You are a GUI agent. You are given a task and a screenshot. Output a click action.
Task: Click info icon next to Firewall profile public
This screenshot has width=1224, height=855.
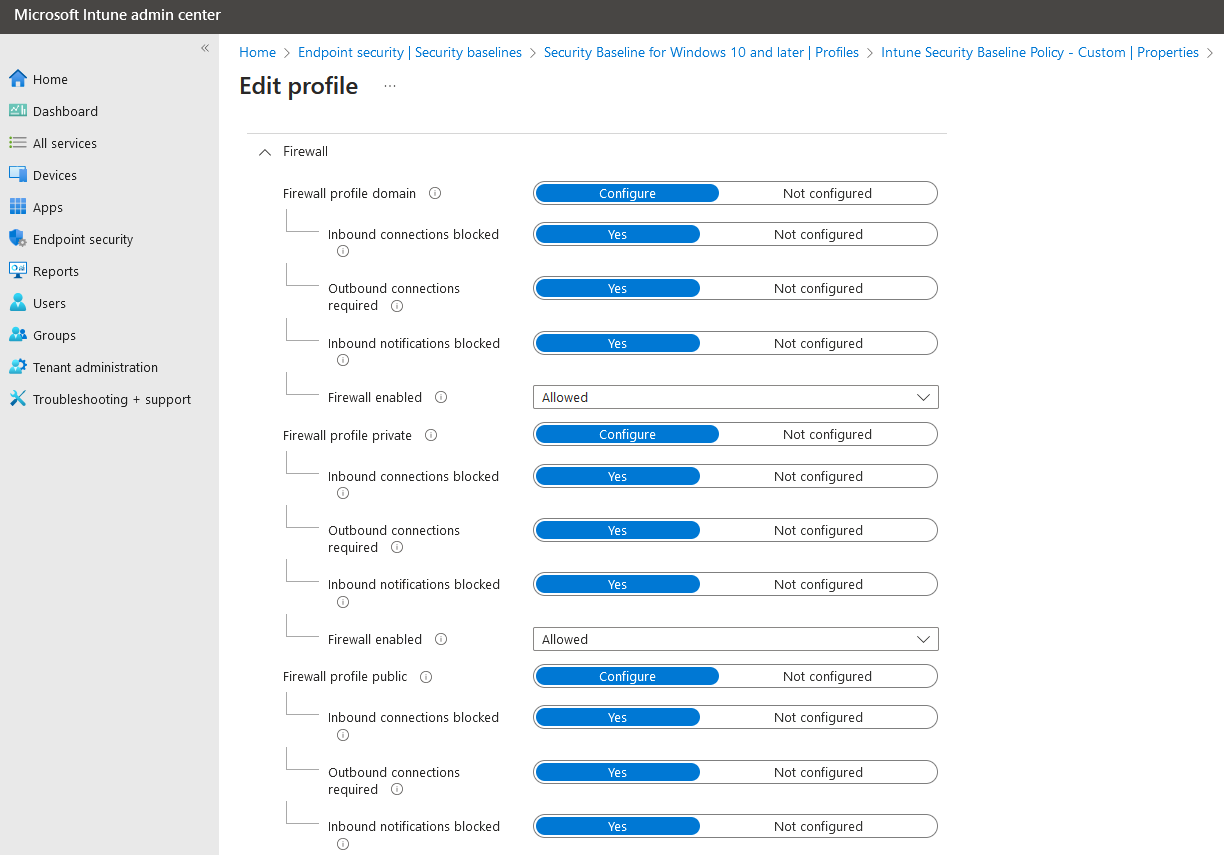coord(426,677)
